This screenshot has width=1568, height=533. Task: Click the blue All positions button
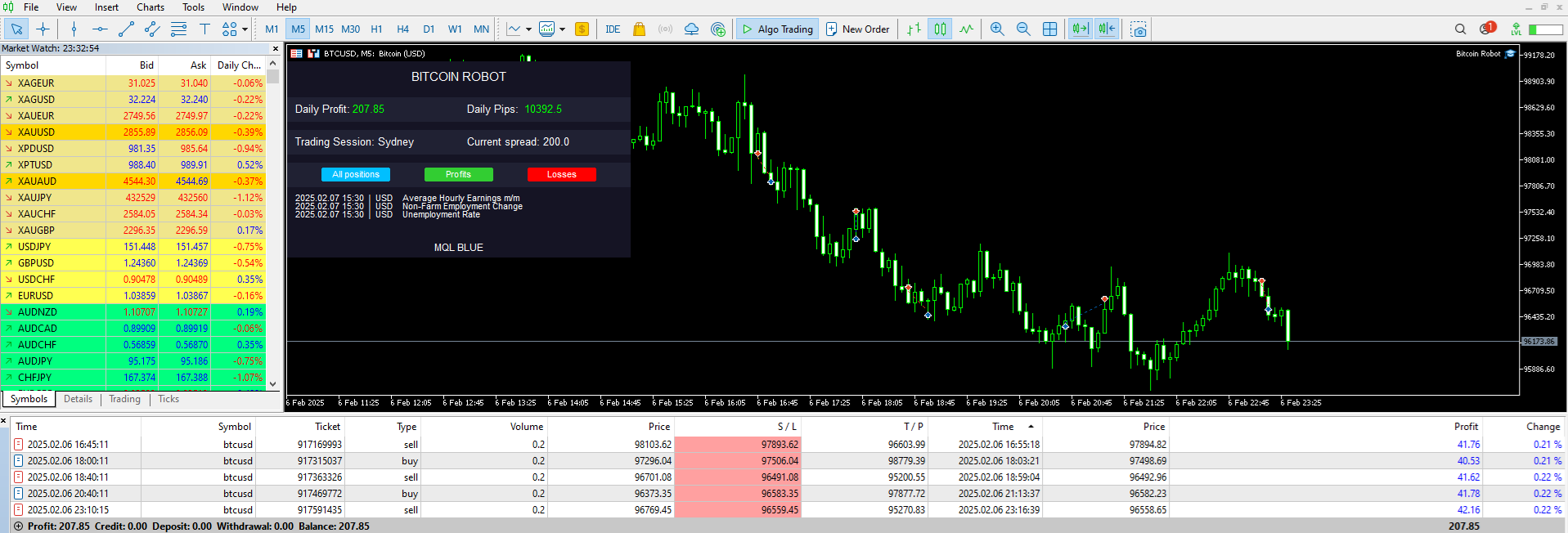click(x=356, y=174)
